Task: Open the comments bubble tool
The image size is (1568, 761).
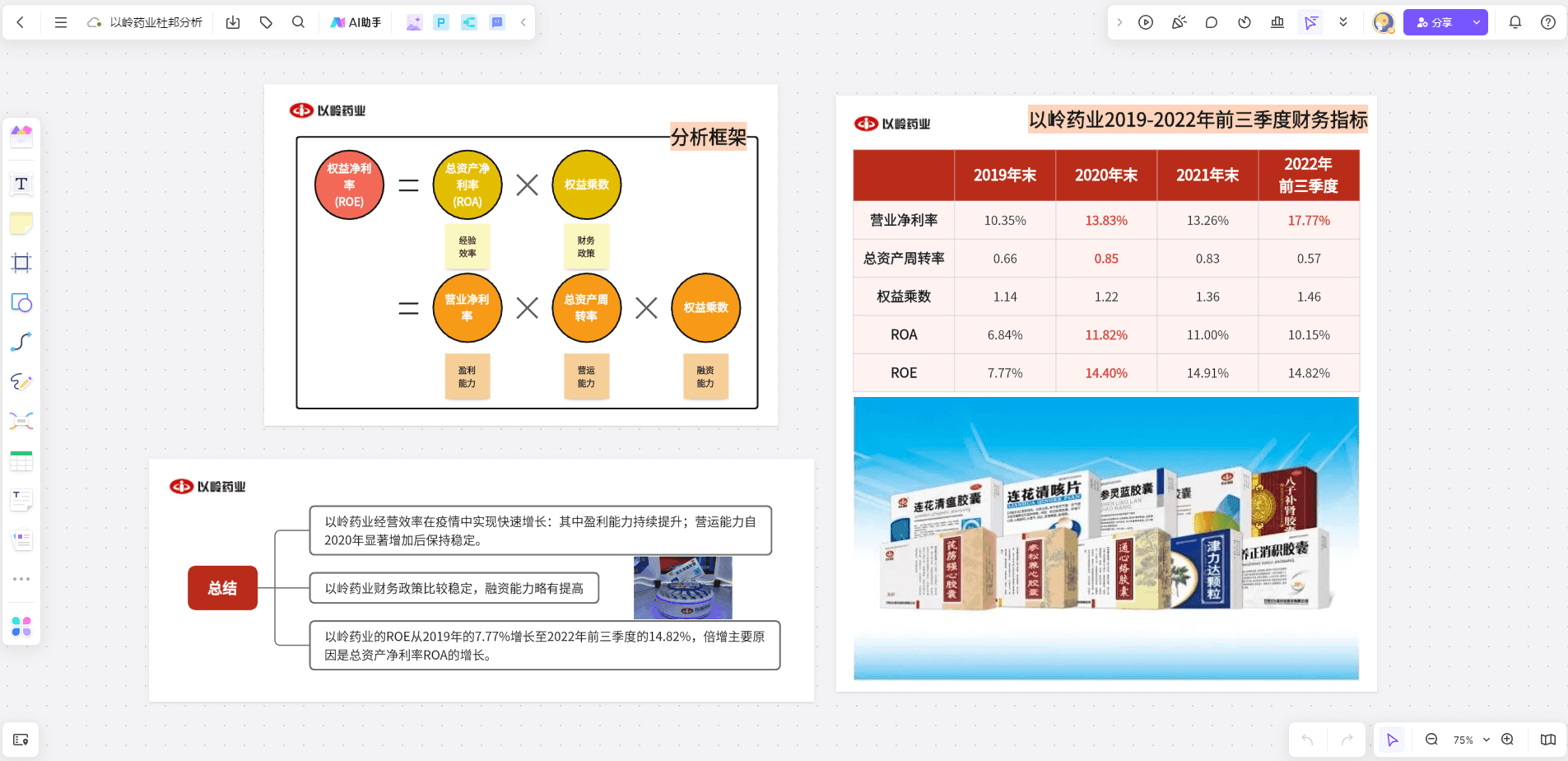Action: pyautogui.click(x=1212, y=22)
